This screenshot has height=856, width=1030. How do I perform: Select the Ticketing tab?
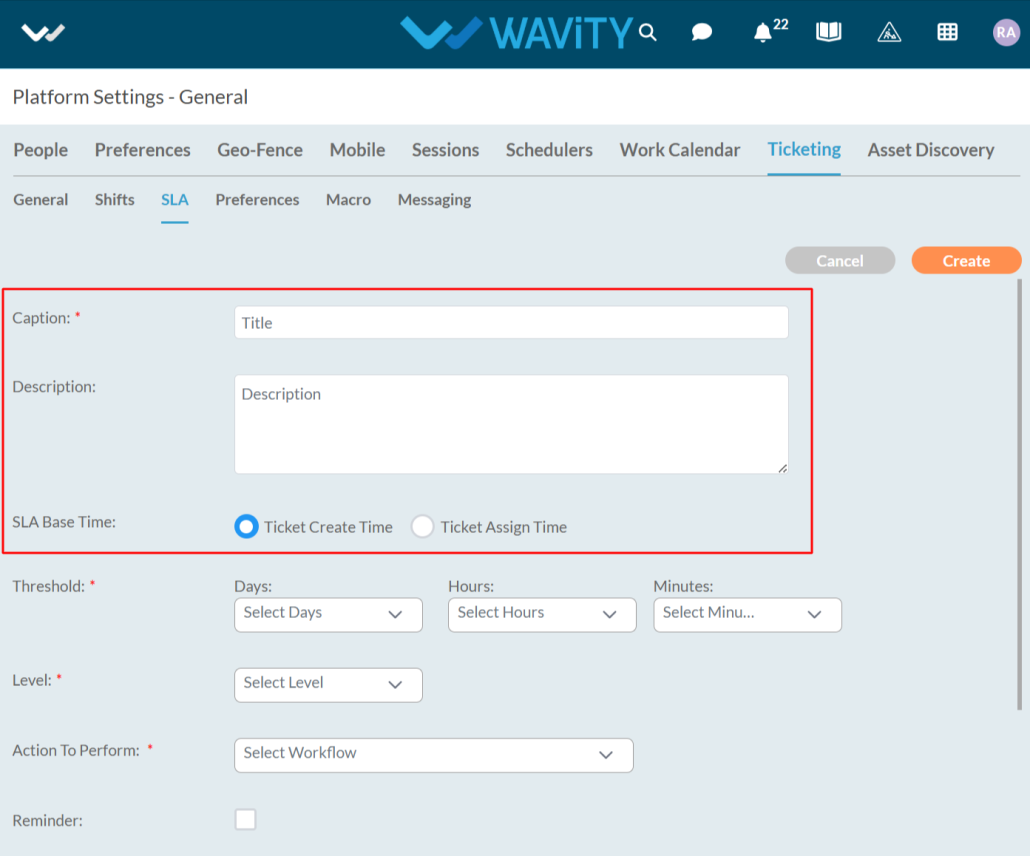pos(804,149)
